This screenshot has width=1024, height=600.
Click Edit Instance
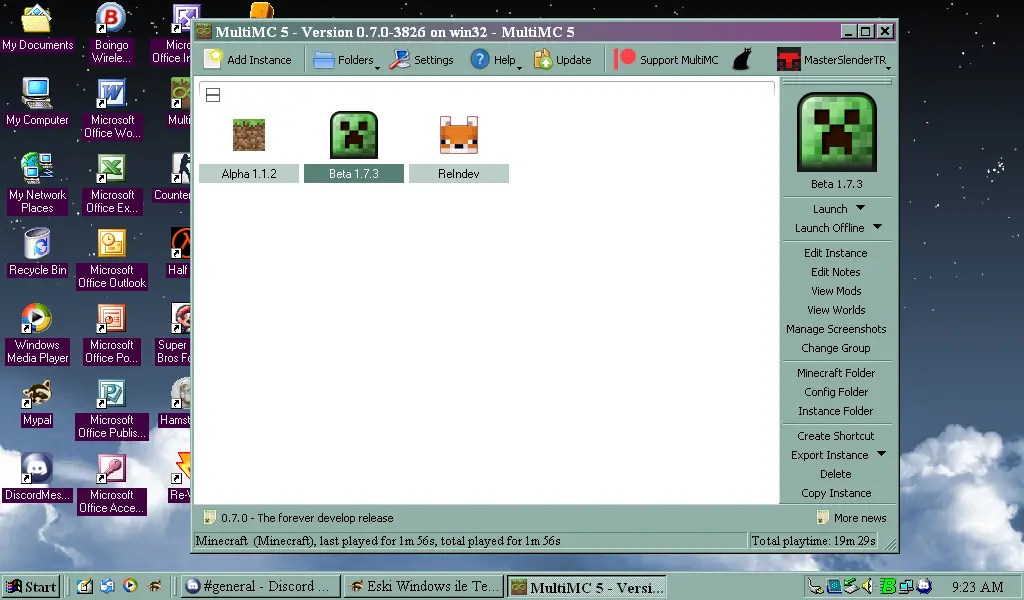[836, 253]
